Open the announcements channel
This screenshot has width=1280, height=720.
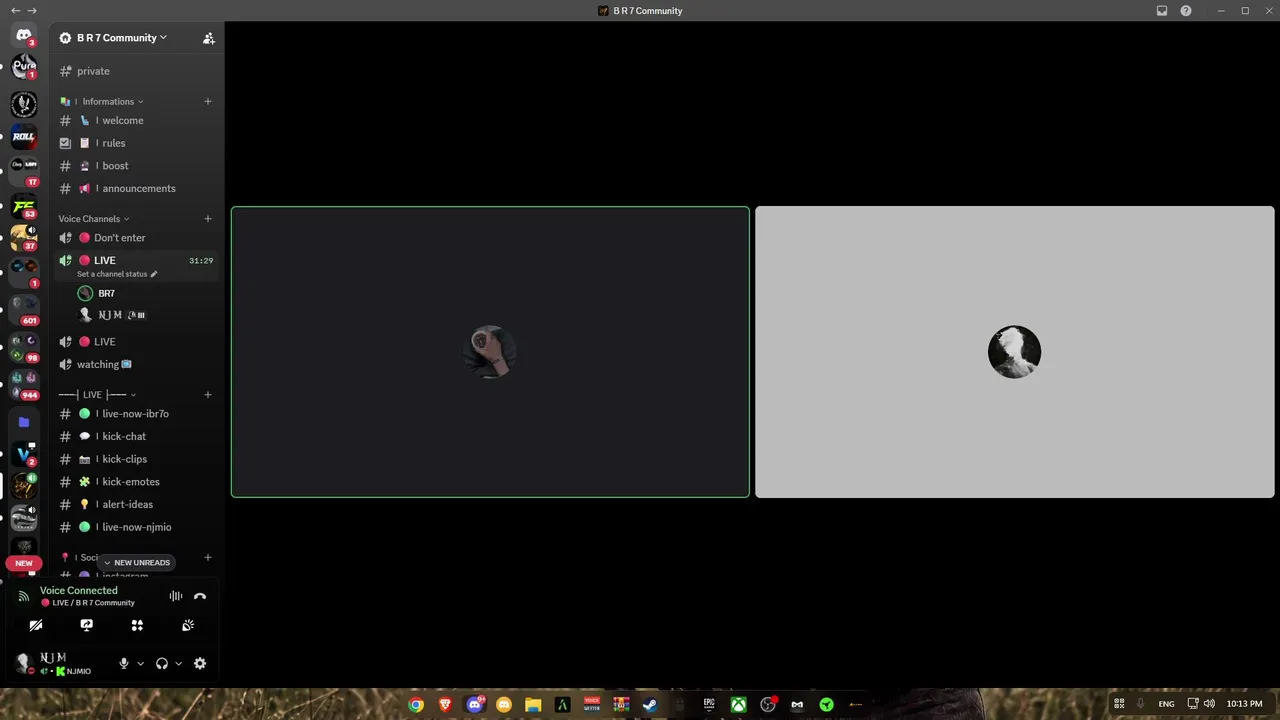137,188
